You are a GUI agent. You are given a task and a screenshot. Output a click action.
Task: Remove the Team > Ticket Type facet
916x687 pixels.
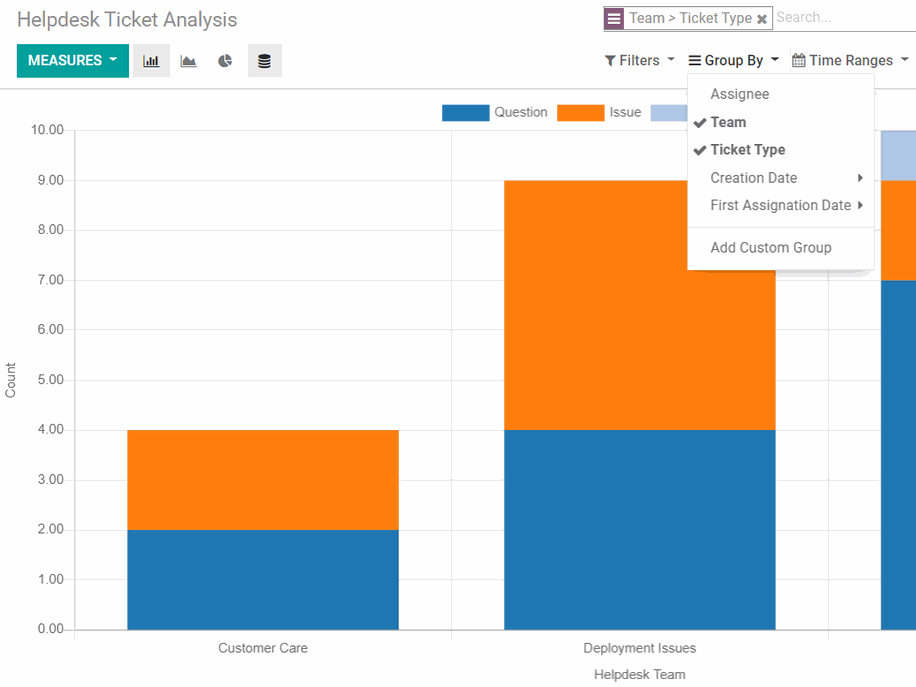click(x=762, y=19)
